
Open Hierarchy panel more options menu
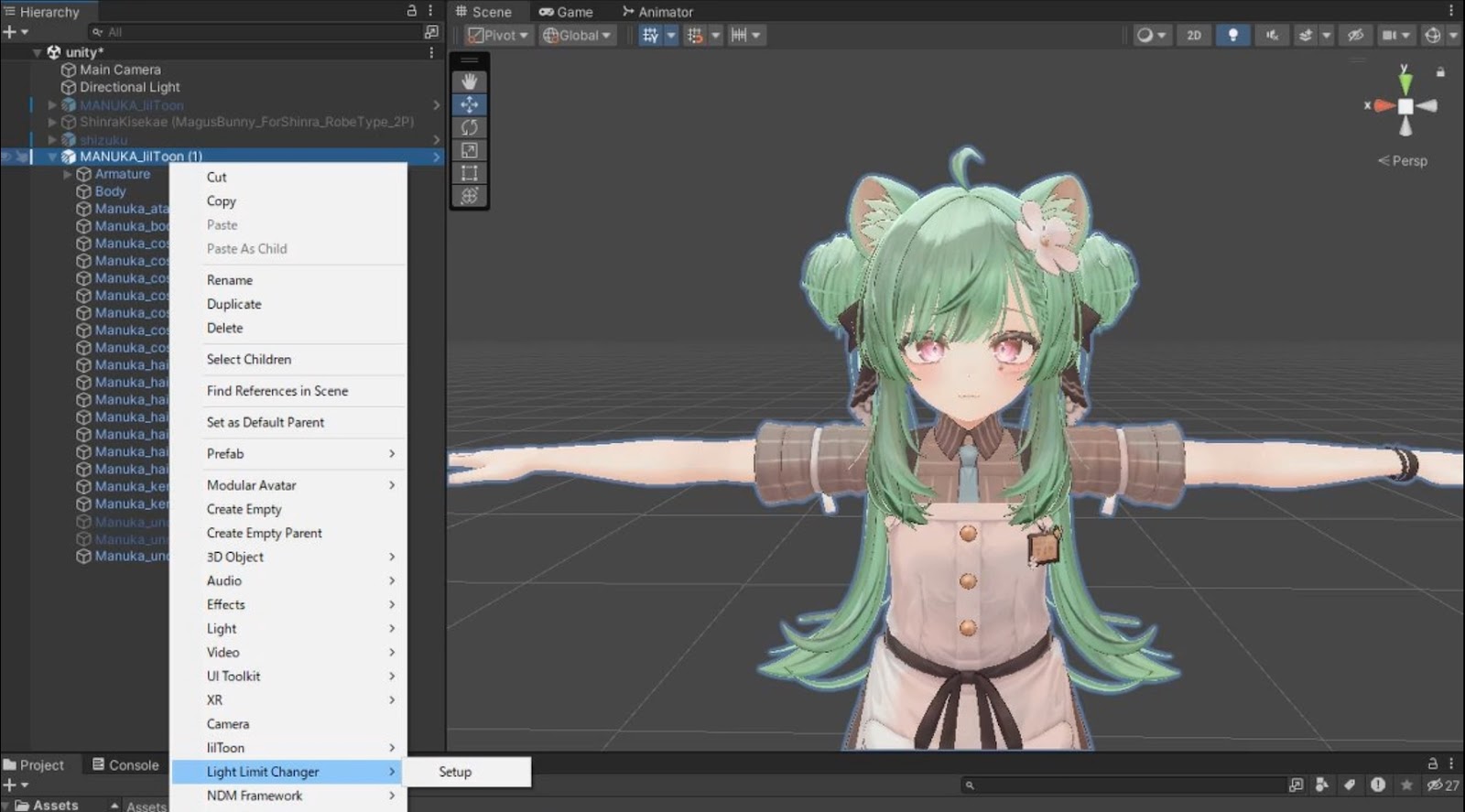[x=431, y=11]
